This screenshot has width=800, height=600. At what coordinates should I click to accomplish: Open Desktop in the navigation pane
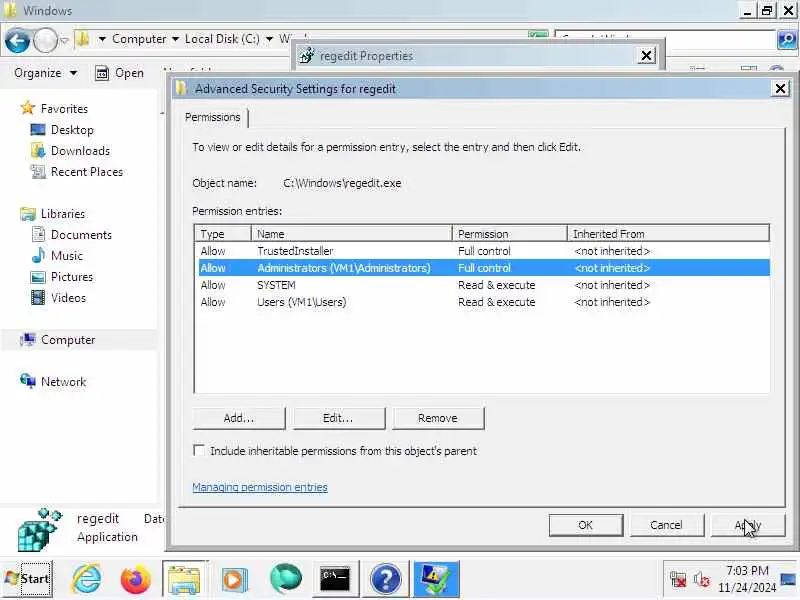coord(62,130)
